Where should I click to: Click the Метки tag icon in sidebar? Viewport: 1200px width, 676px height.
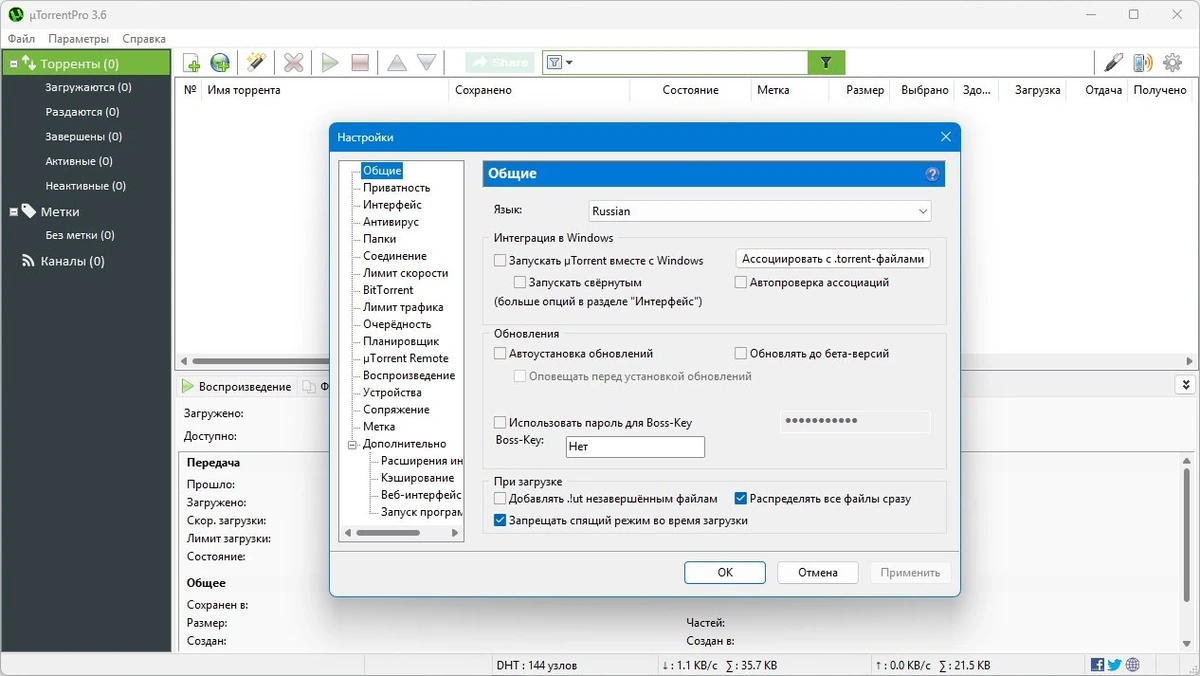(x=28, y=211)
